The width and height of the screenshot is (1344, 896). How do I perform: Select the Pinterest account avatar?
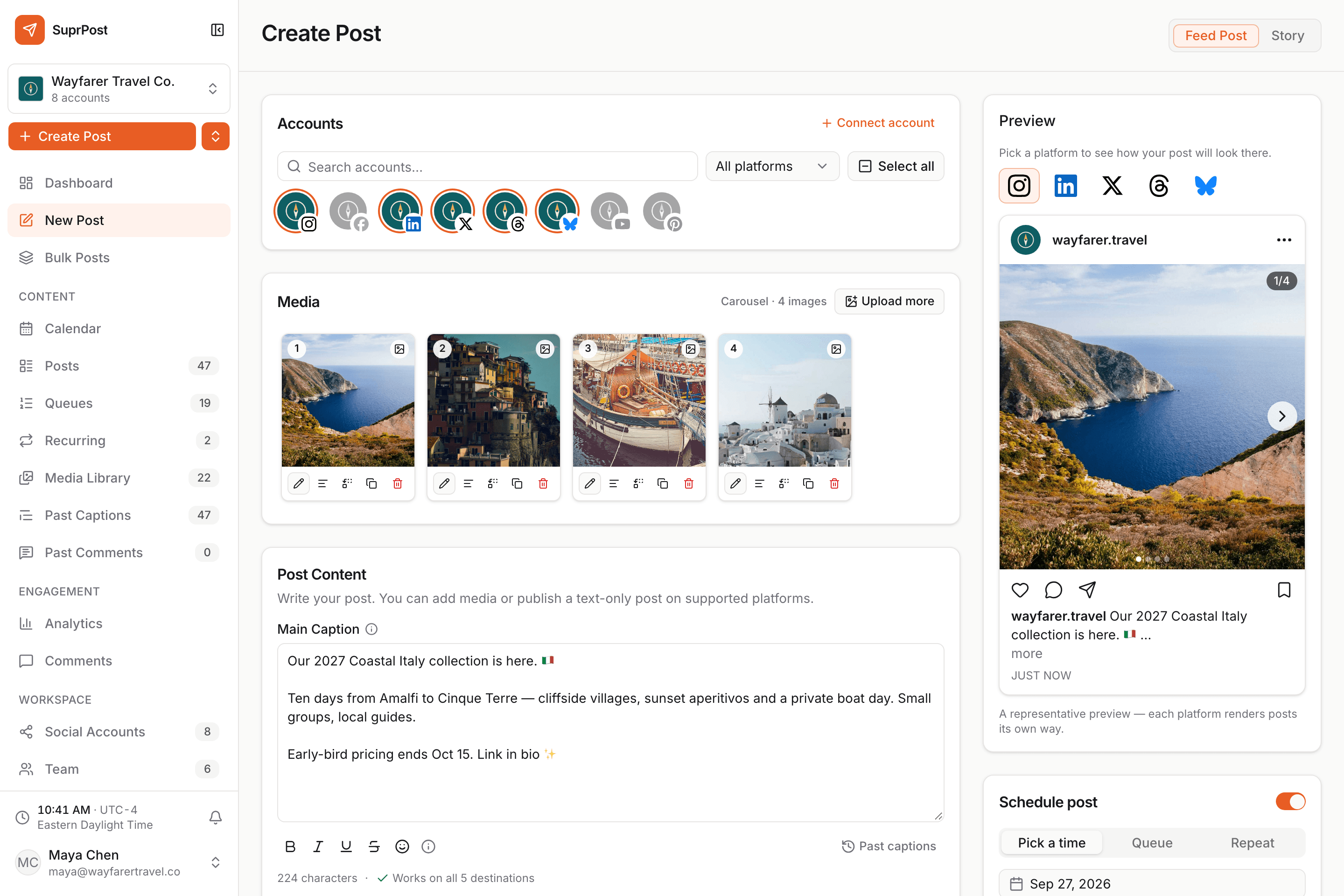pyautogui.click(x=662, y=211)
